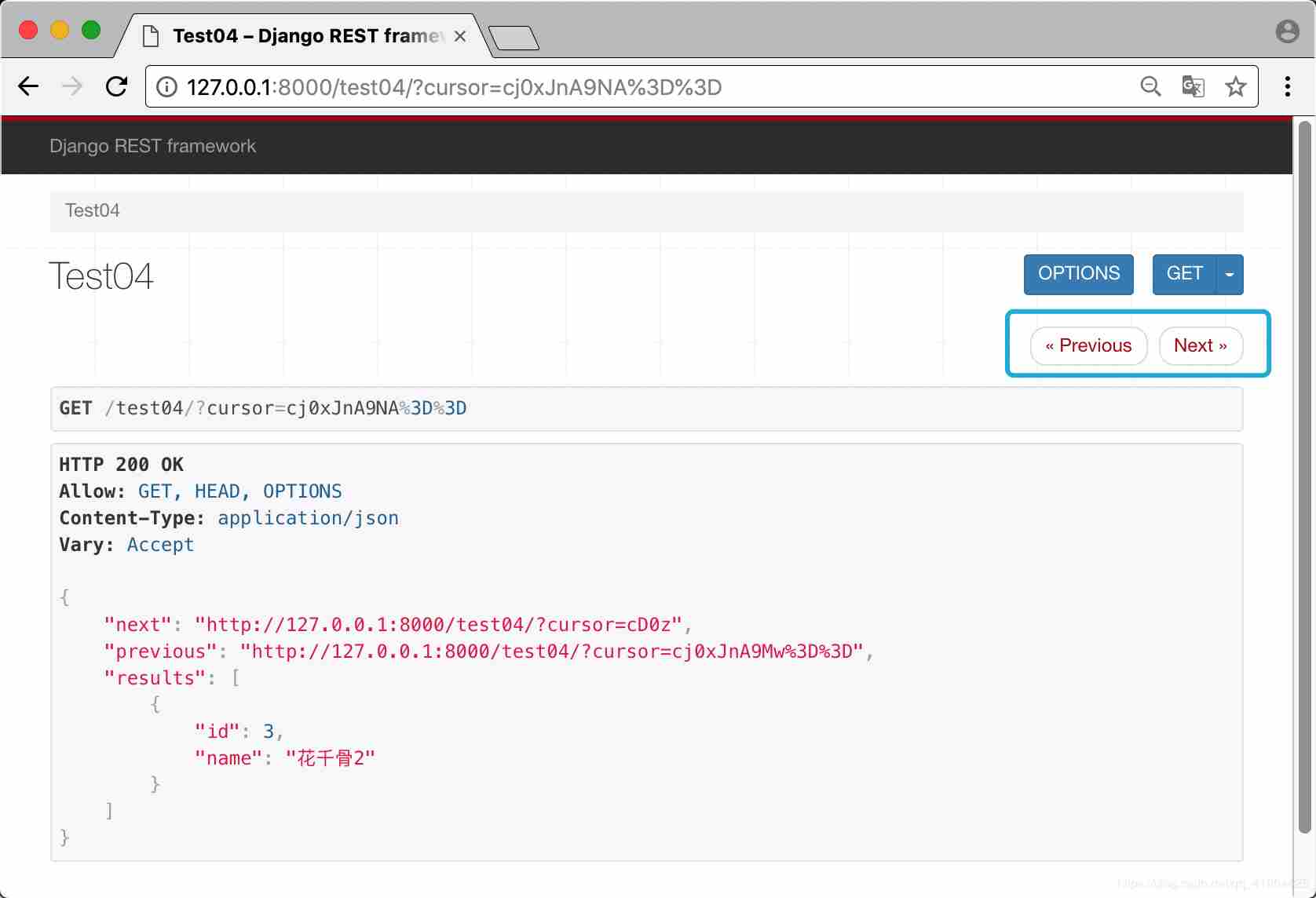Viewport: 1316px width, 898px height.
Task: Click the "results" key in JSON
Action: [155, 678]
